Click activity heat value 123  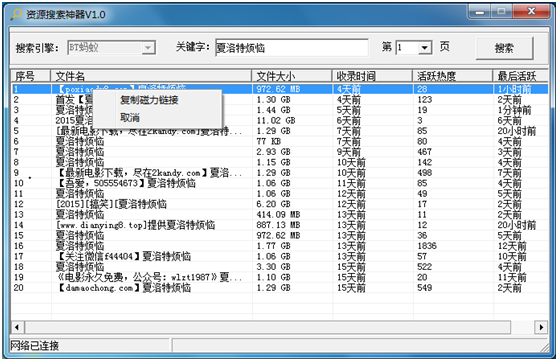(x=425, y=100)
